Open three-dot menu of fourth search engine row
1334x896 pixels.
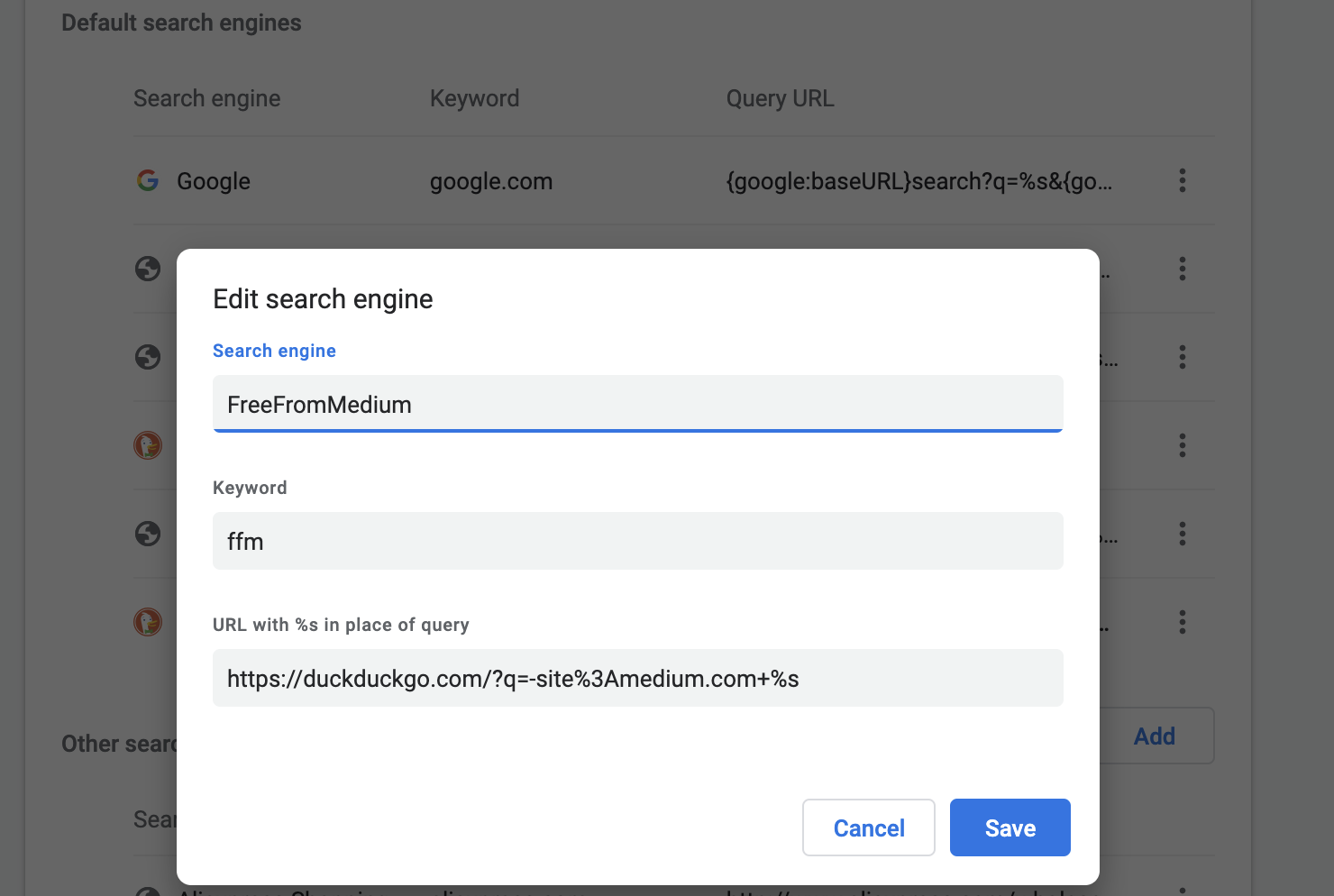tap(1182, 445)
